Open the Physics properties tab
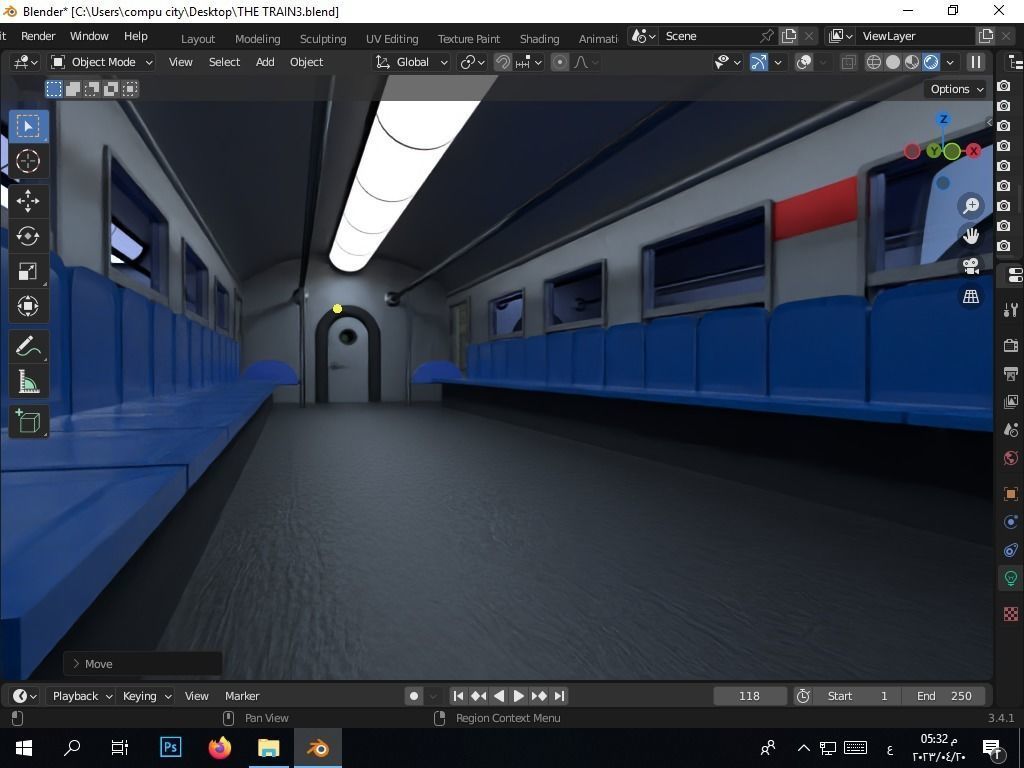The width and height of the screenshot is (1024, 768). [1010, 522]
